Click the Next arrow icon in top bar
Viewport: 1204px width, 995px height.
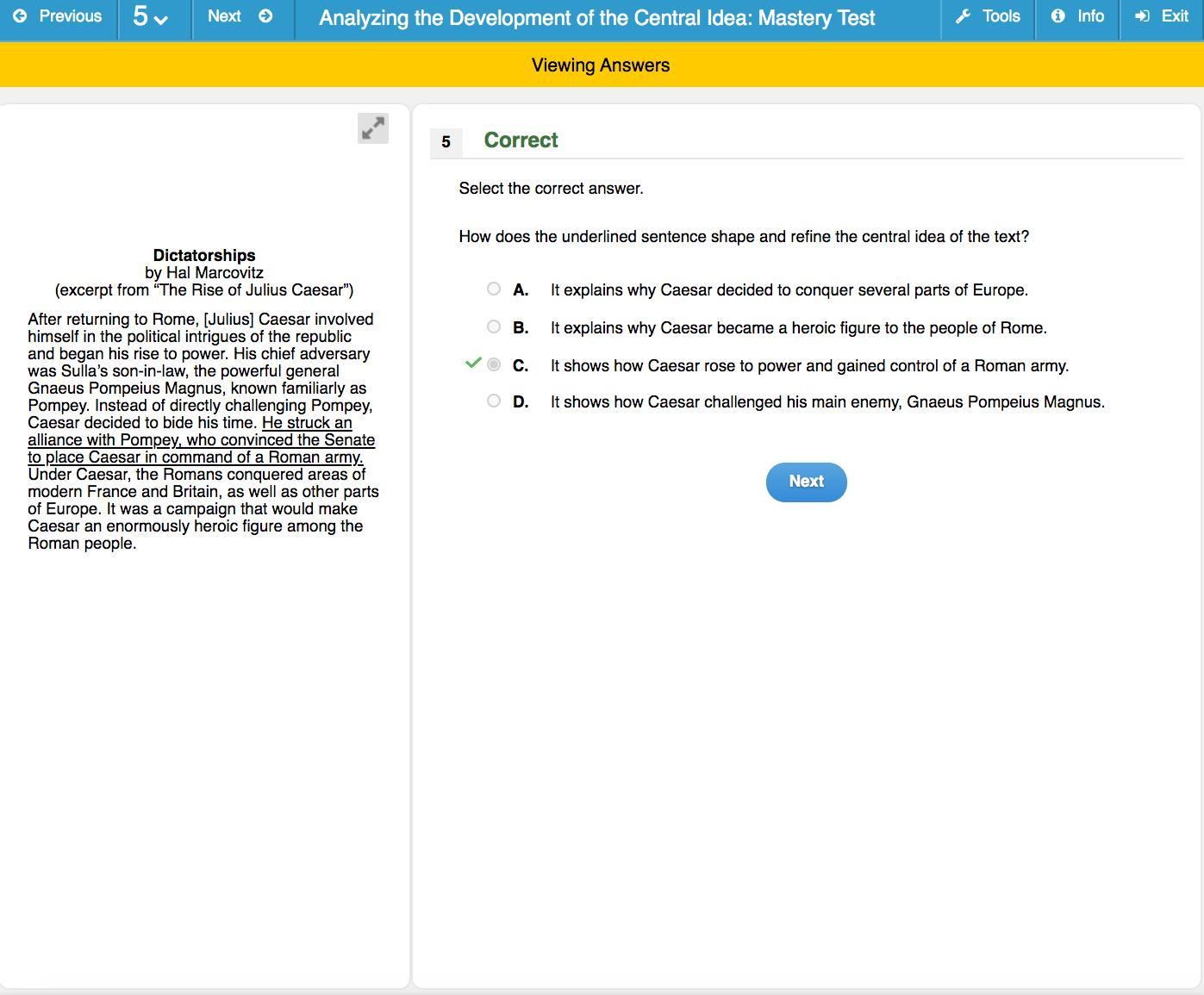click(x=265, y=16)
